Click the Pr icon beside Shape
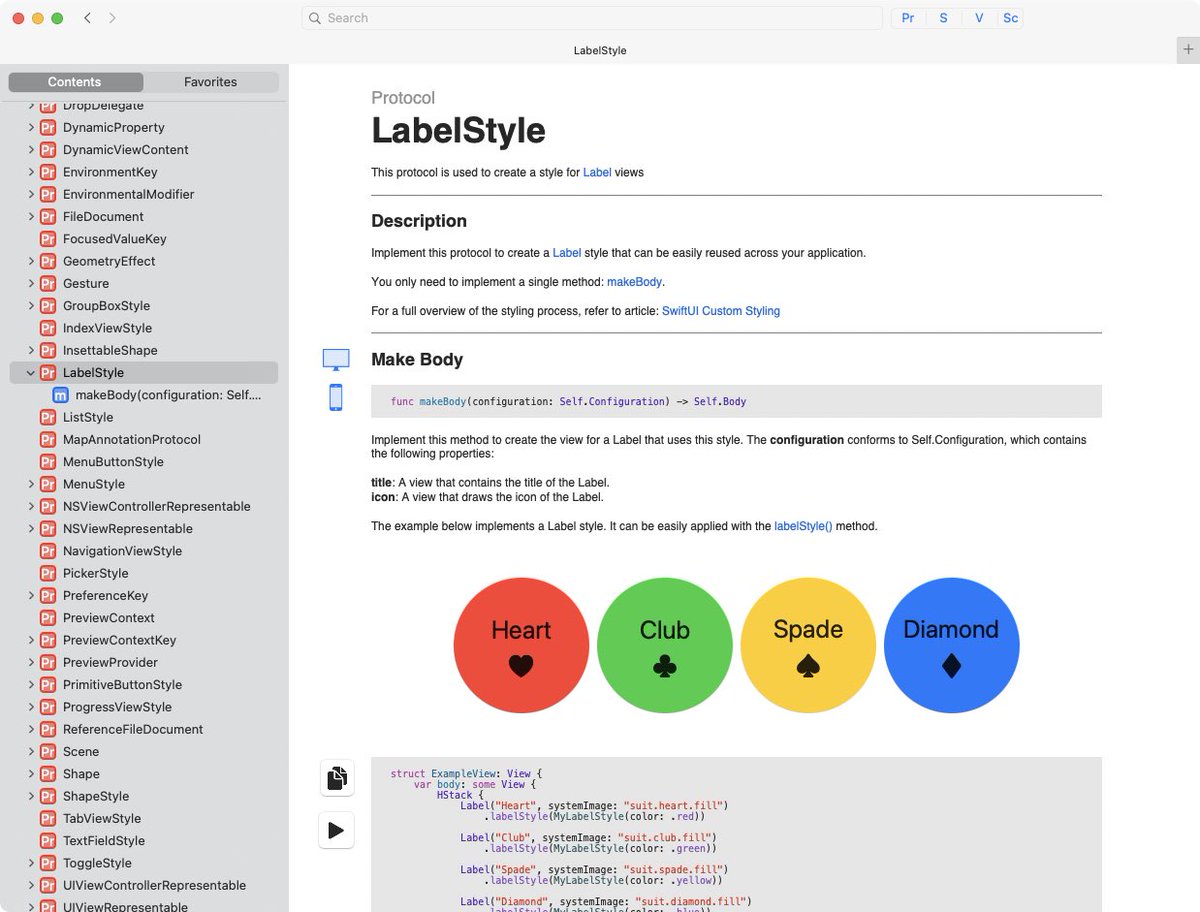Screen dimensions: 1200x912 coord(47,774)
